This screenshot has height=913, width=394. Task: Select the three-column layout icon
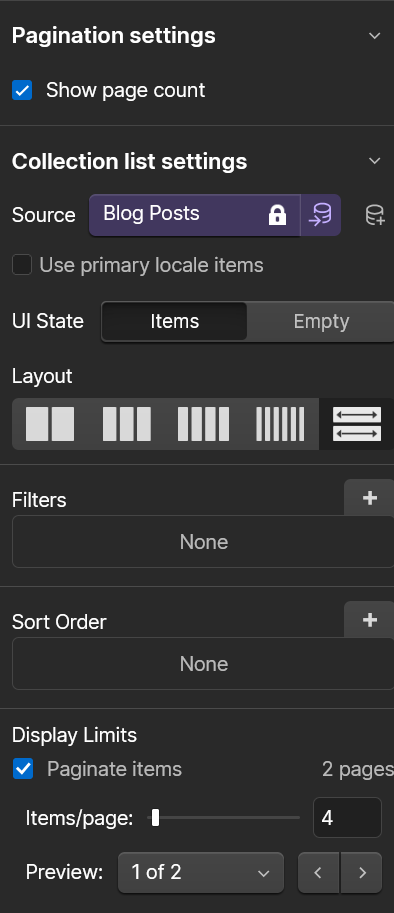127,424
